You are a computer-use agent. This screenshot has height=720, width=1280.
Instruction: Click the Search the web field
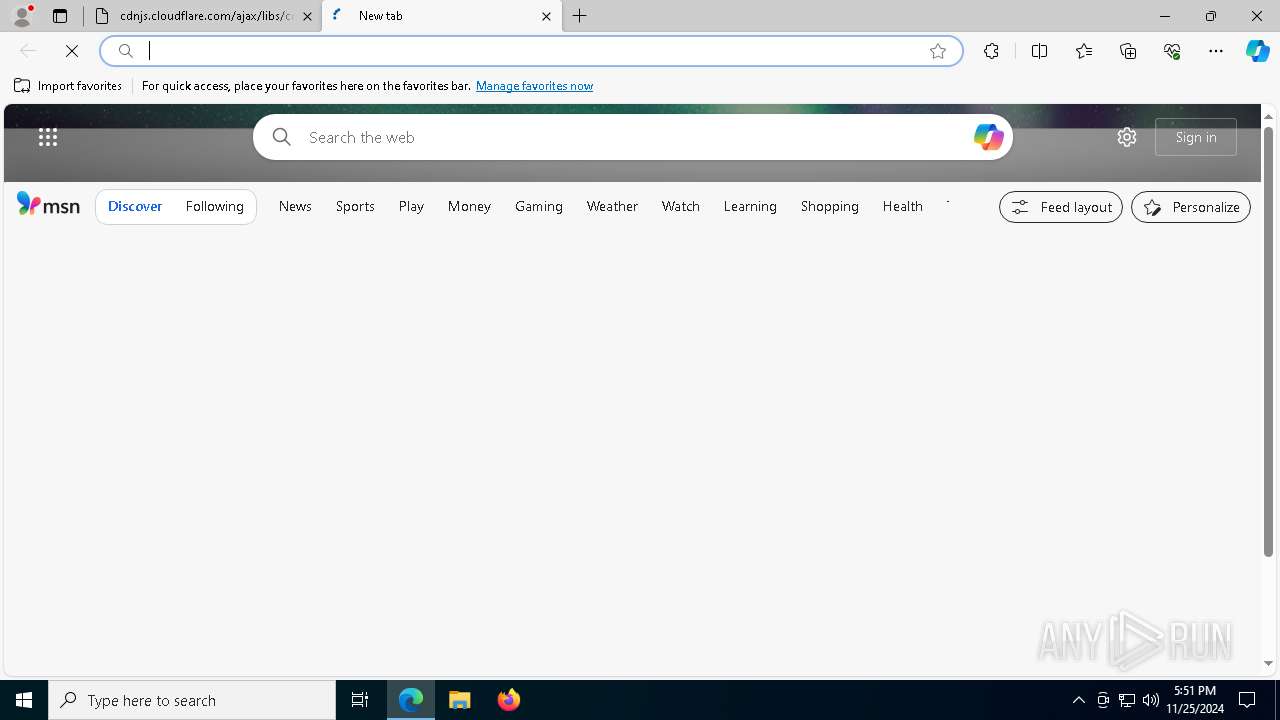[x=632, y=137]
